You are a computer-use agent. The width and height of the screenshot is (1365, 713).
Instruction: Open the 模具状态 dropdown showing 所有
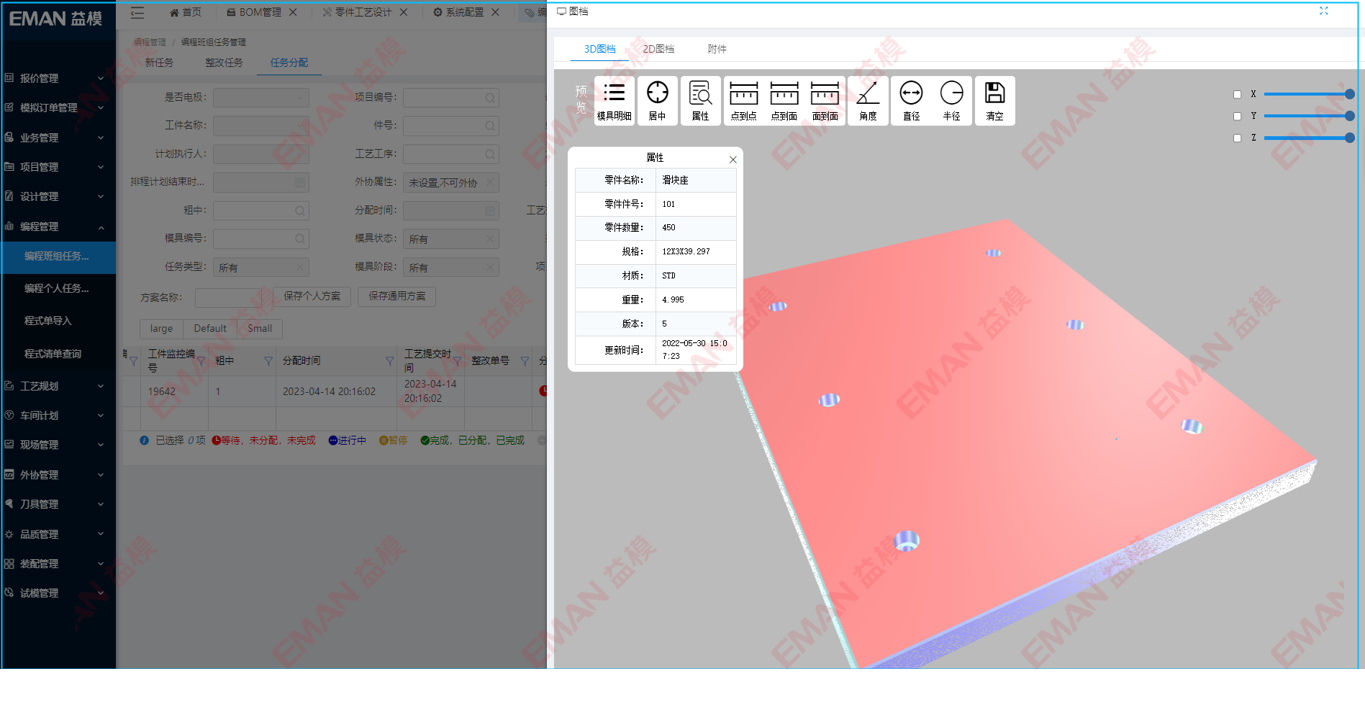450,239
